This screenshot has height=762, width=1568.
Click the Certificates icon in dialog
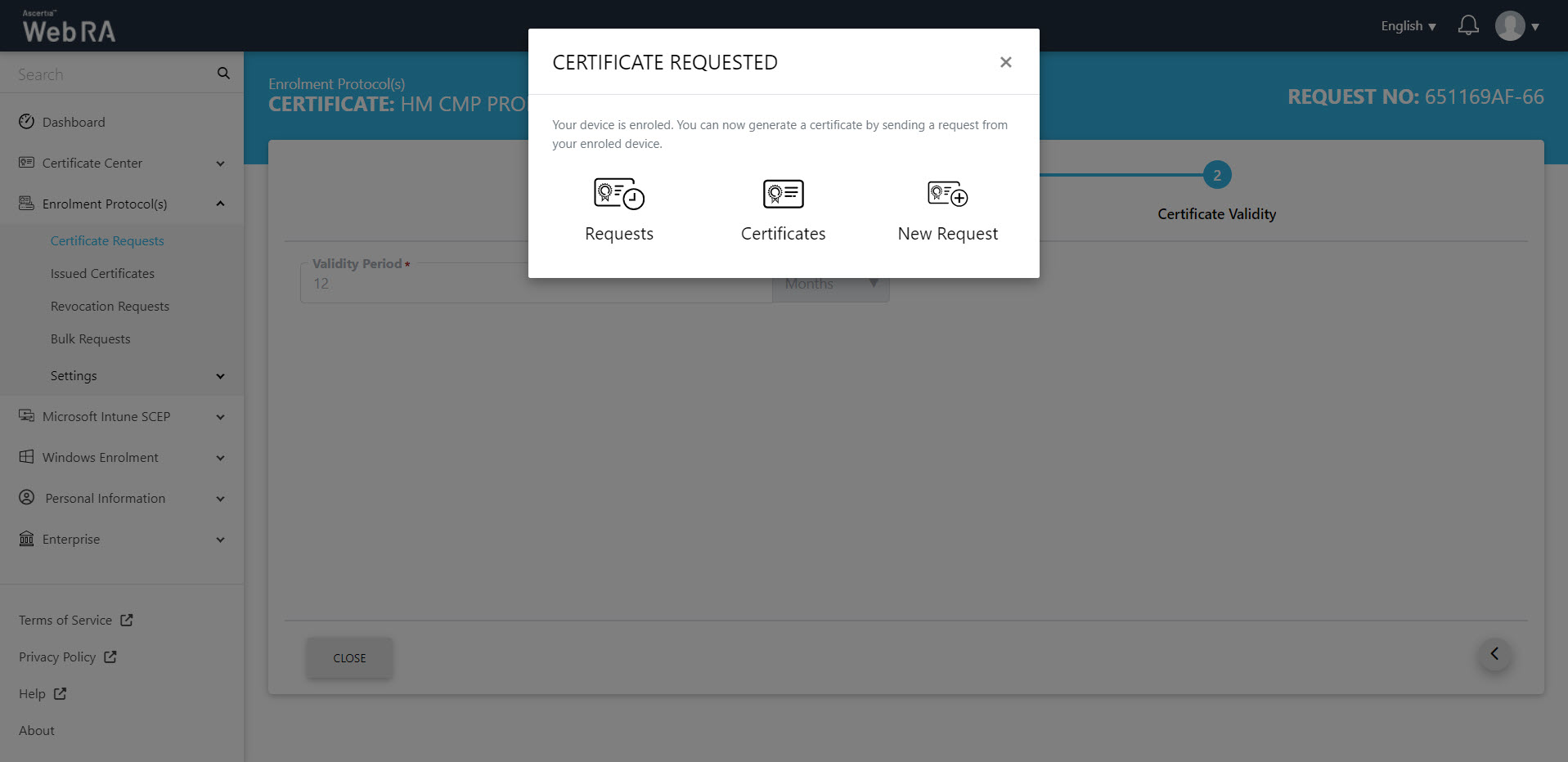tap(783, 195)
